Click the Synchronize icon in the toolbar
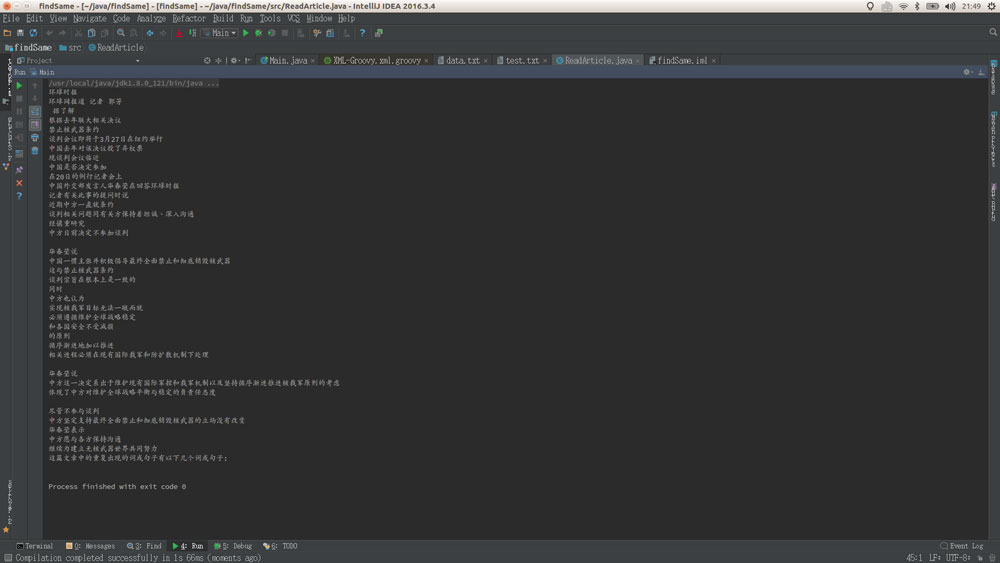The width and height of the screenshot is (1000, 563). [x=33, y=33]
